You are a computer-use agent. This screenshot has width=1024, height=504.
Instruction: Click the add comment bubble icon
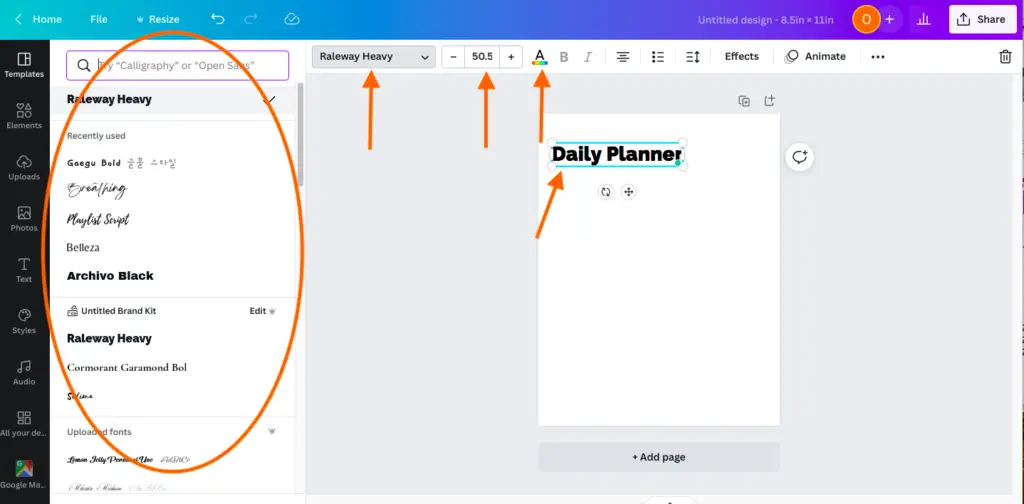point(799,157)
